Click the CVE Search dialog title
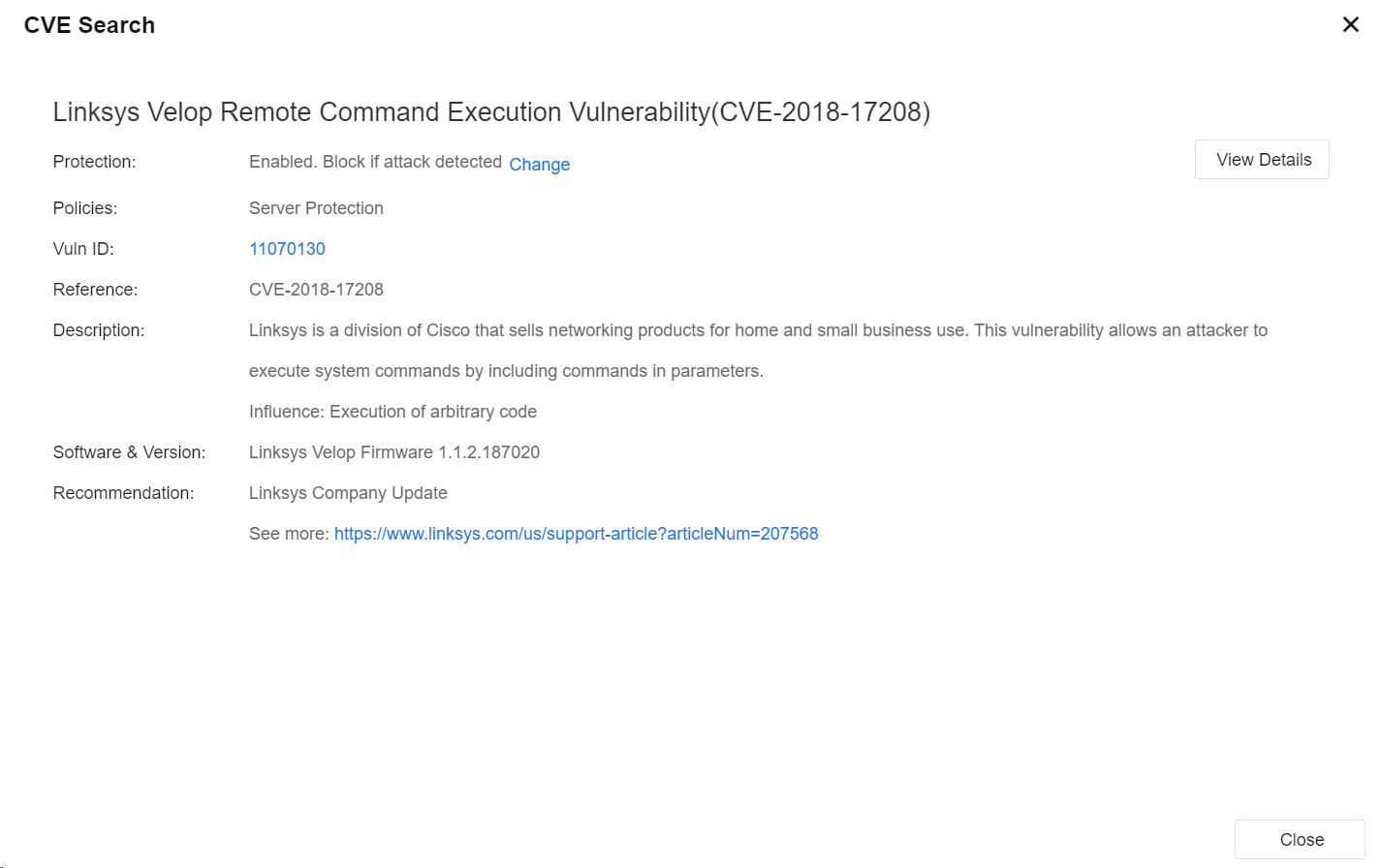The width and height of the screenshot is (1381, 868). [x=89, y=25]
